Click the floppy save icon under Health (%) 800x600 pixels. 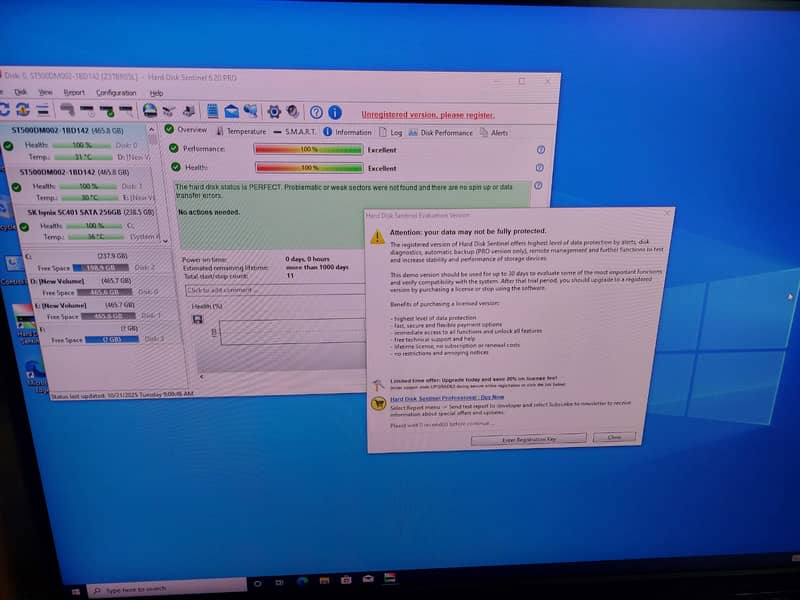(x=197, y=319)
